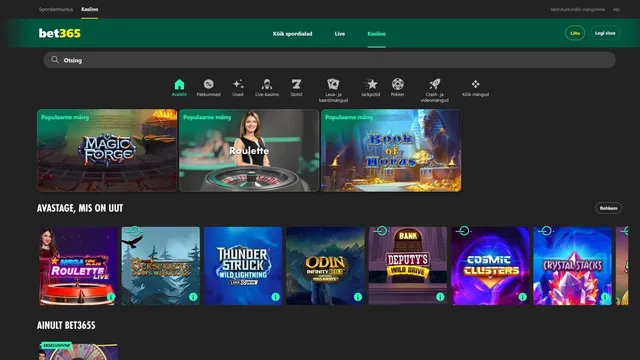Click the bet365 logo
The width and height of the screenshot is (640, 360).
click(60, 33)
